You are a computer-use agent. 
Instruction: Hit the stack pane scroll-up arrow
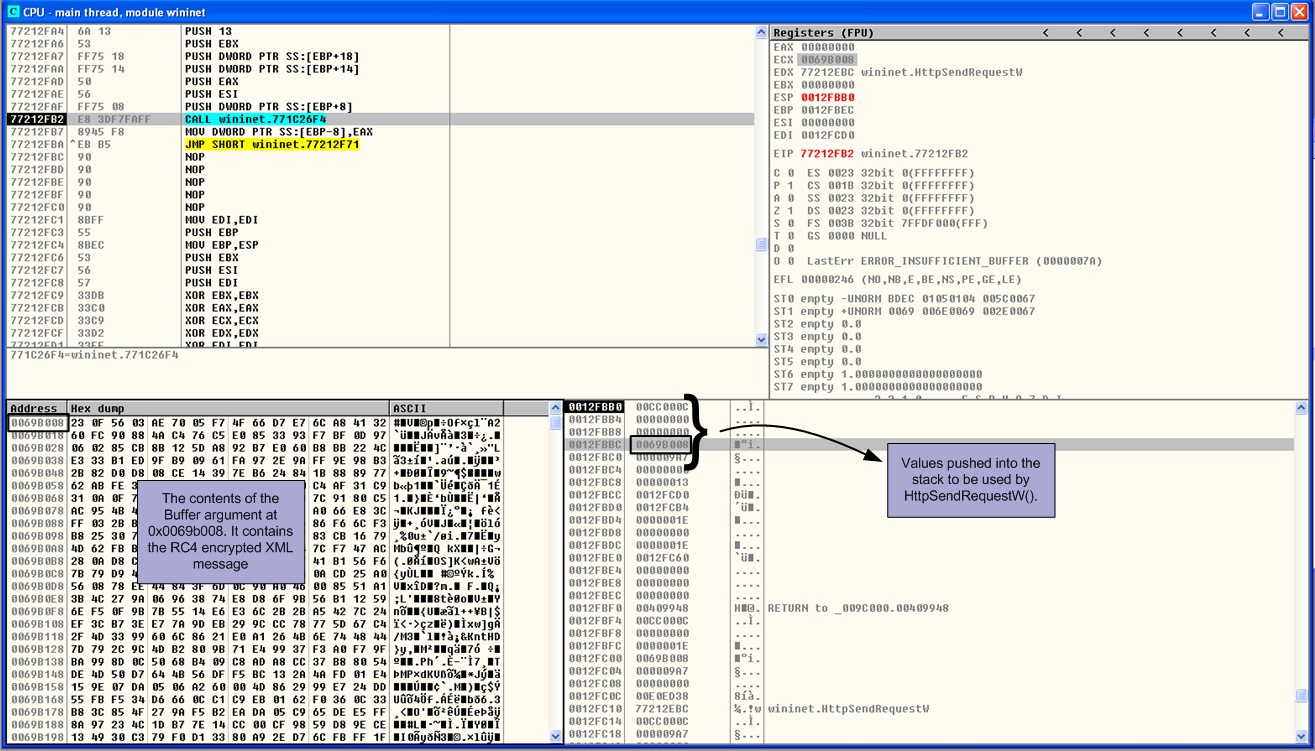(1301, 408)
